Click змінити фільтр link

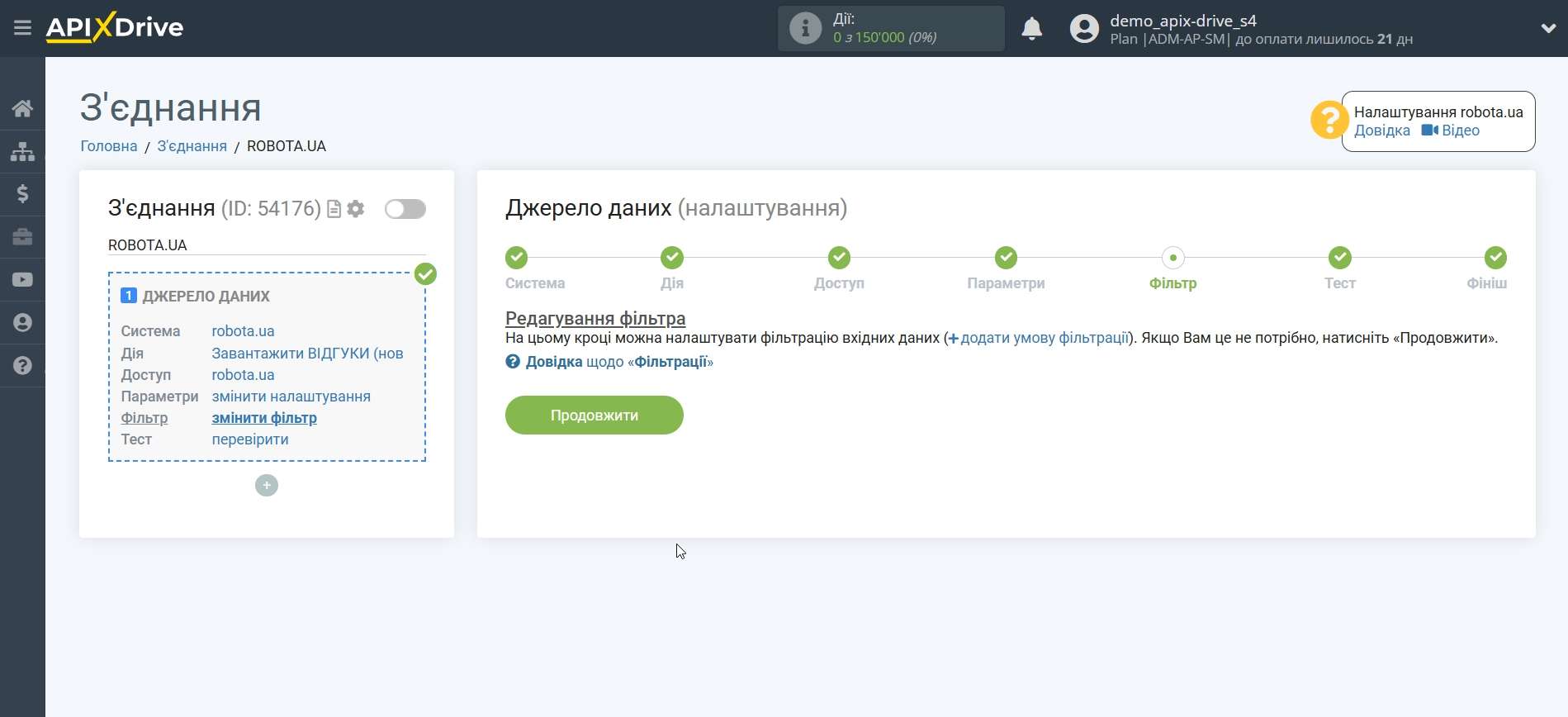click(x=264, y=418)
